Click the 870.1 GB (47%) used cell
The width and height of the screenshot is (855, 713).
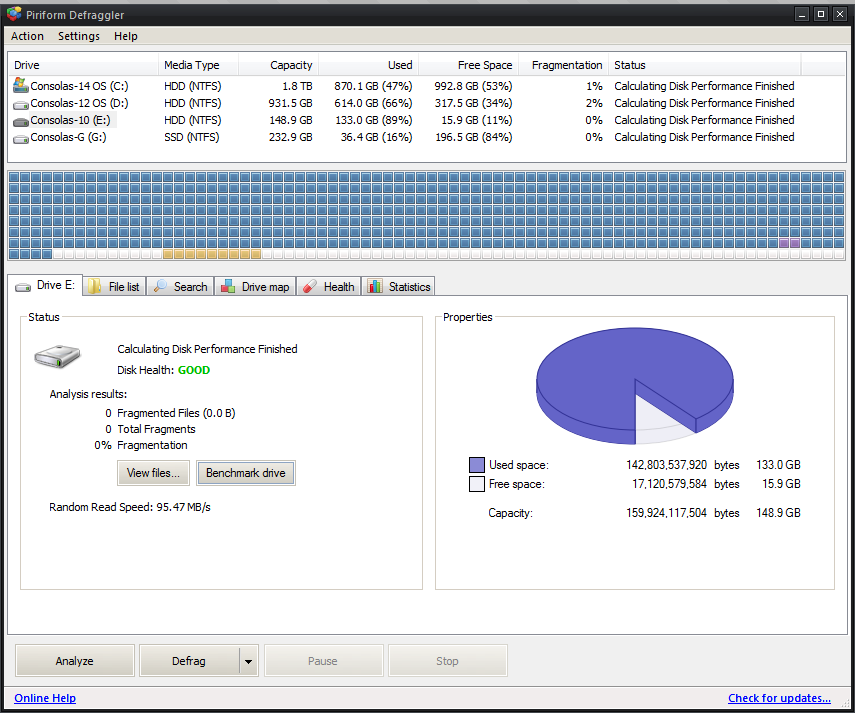click(373, 86)
